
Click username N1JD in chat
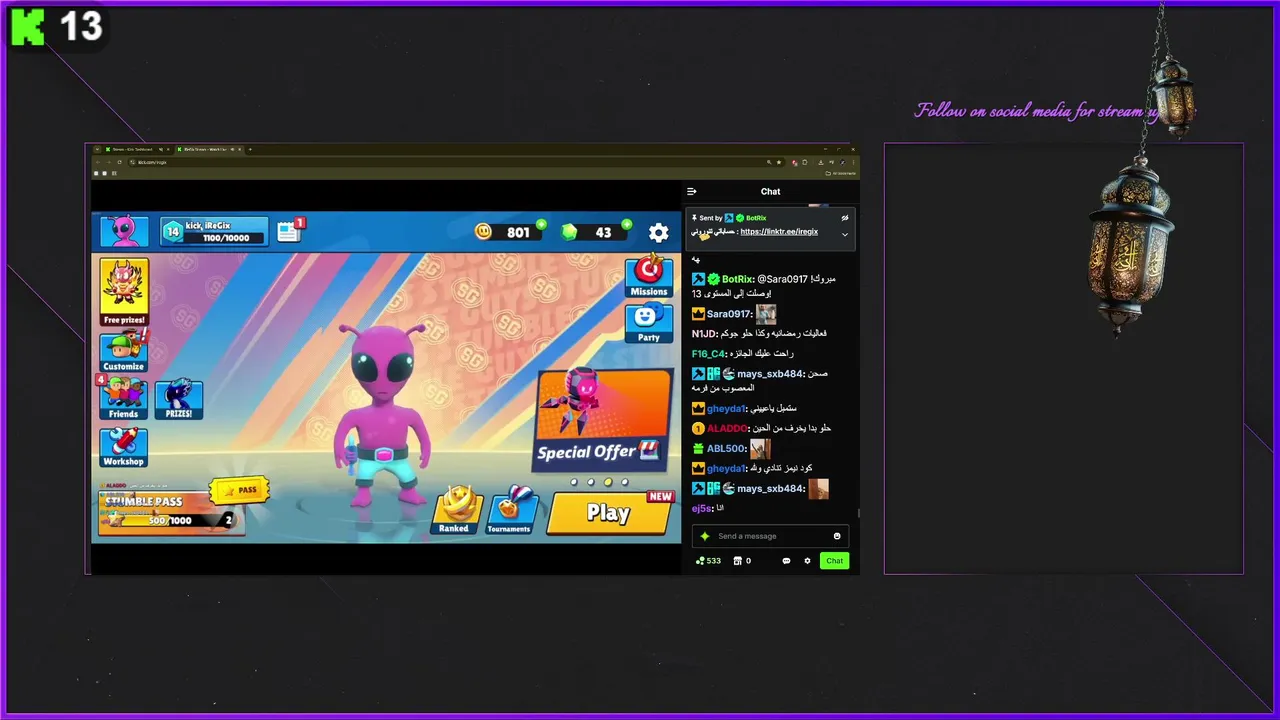pyautogui.click(x=704, y=334)
